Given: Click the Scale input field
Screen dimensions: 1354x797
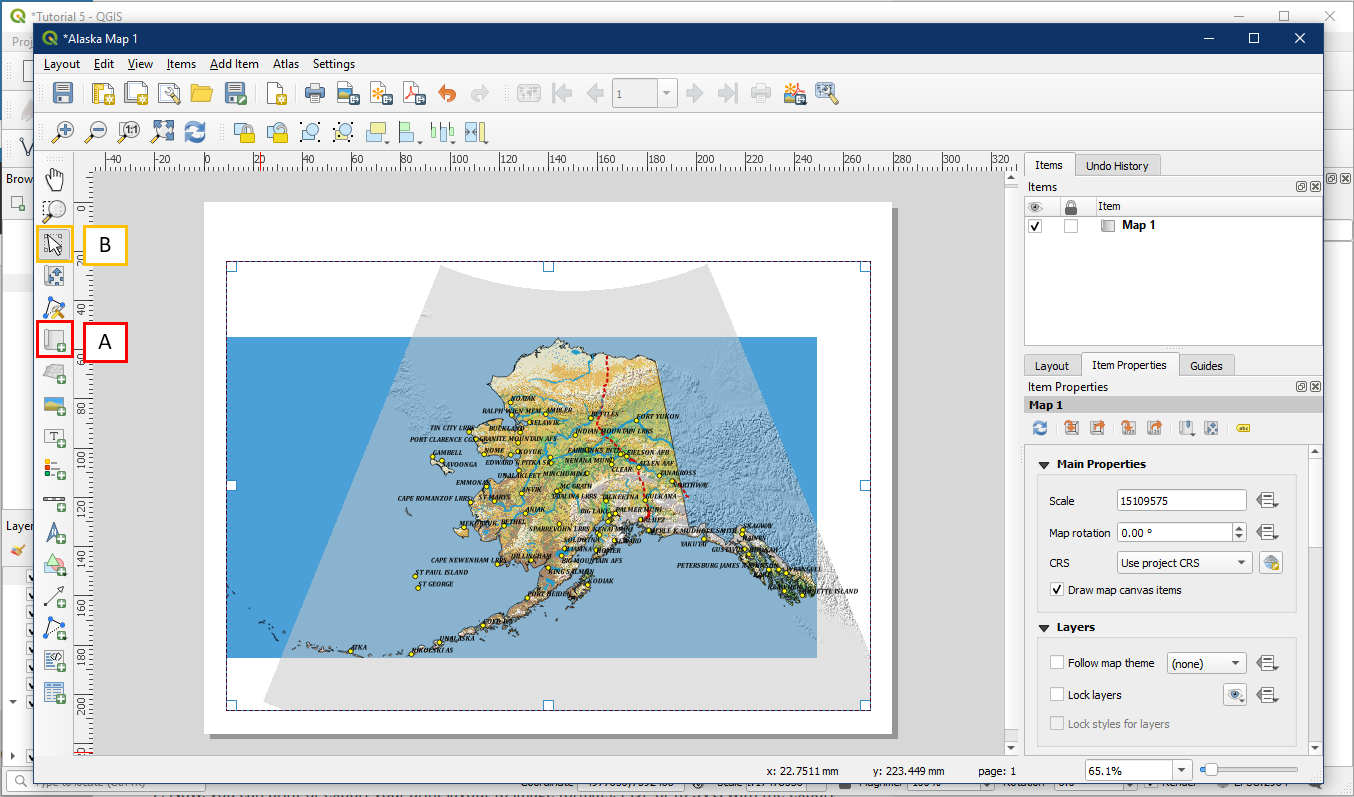Looking at the screenshot, I should [1181, 500].
